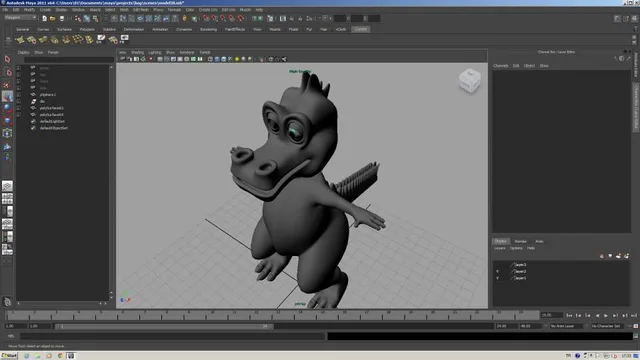The image size is (640, 360).
Task: Open Layers menu in layer editor
Action: point(500,248)
